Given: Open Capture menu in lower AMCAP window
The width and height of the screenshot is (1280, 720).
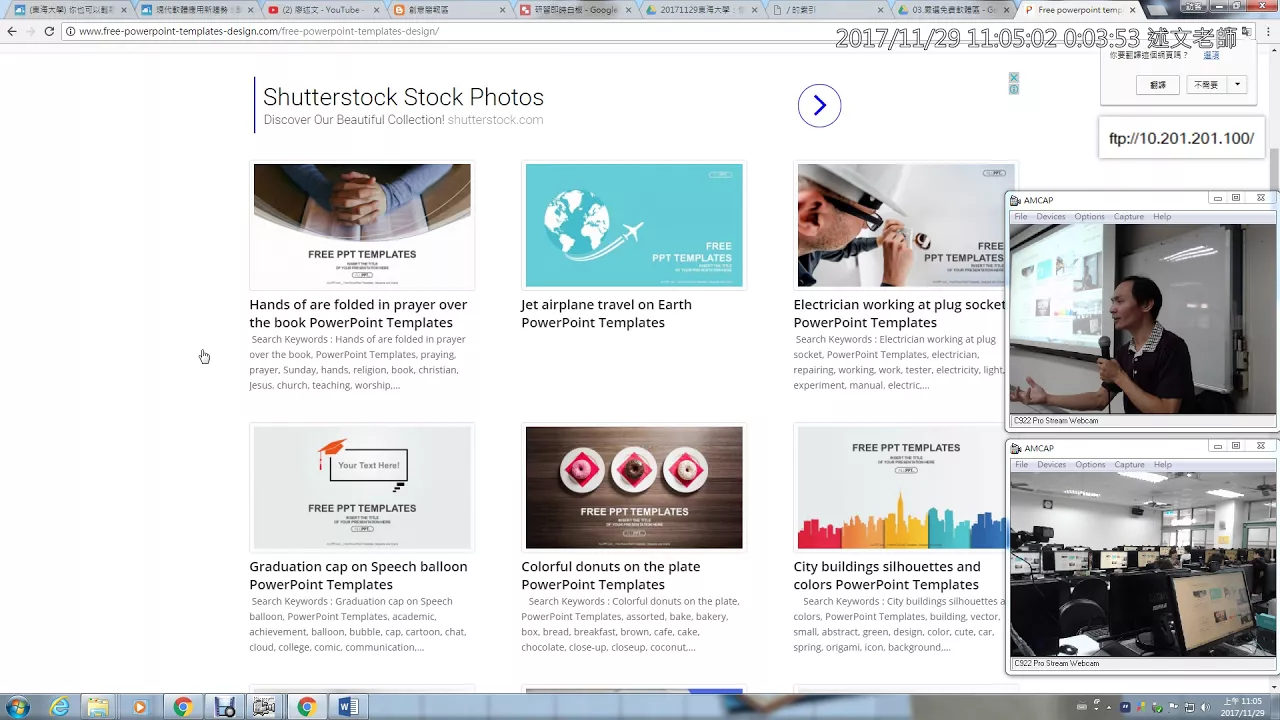Looking at the screenshot, I should point(1128,465).
